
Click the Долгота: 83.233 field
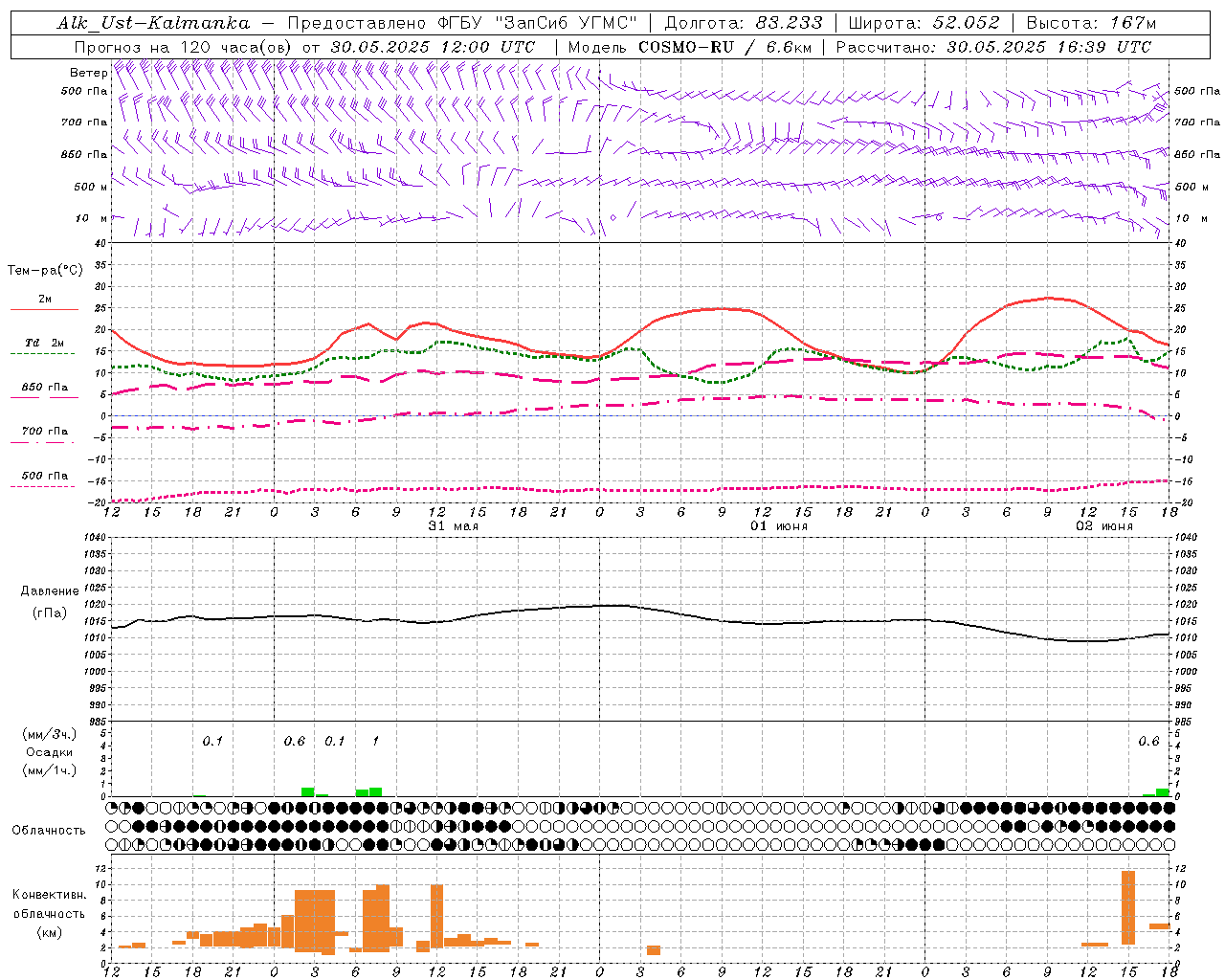743,23
